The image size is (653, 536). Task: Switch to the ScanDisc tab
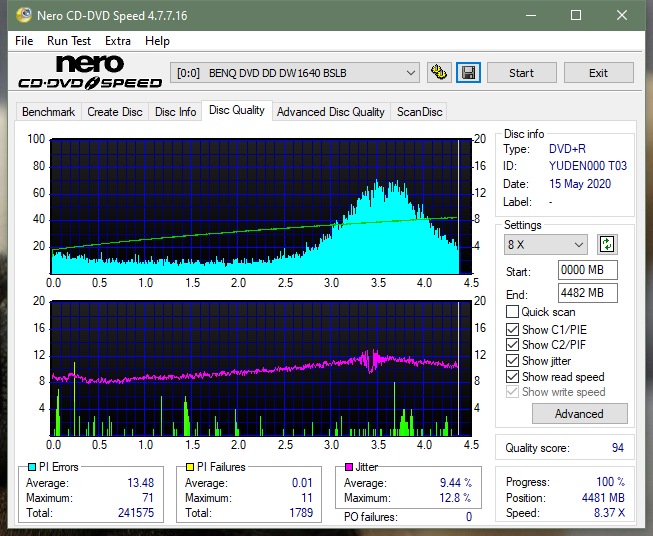coord(419,112)
